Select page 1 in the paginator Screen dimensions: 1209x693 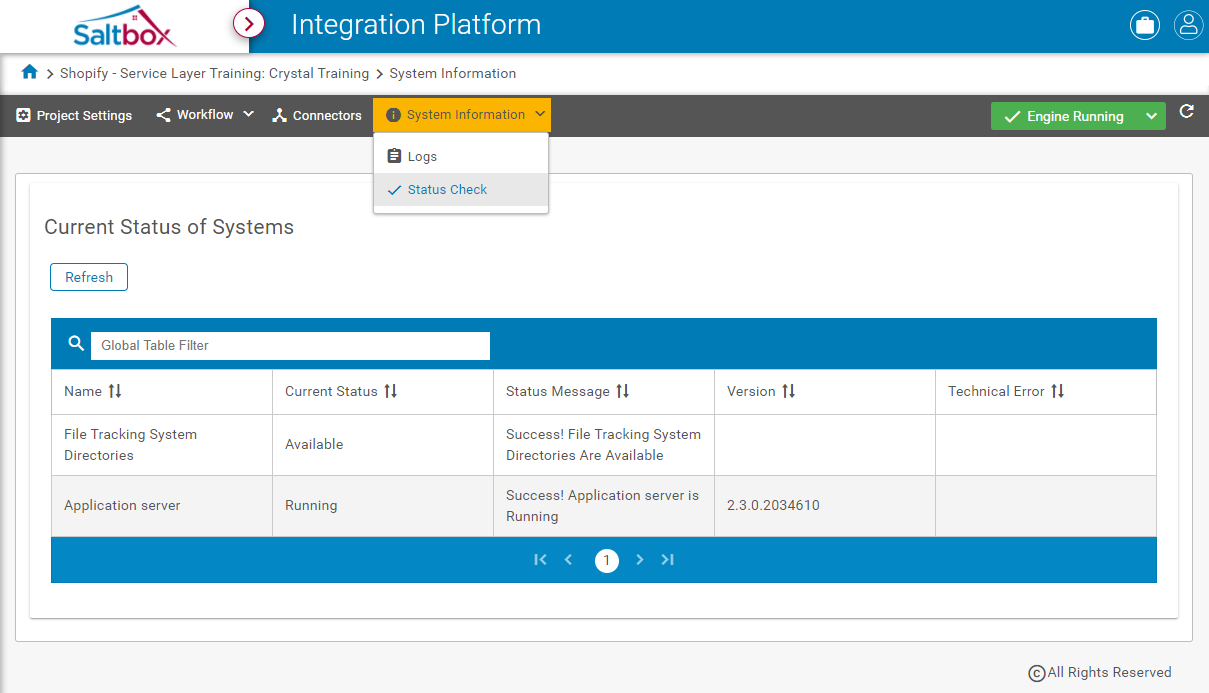tap(607, 560)
